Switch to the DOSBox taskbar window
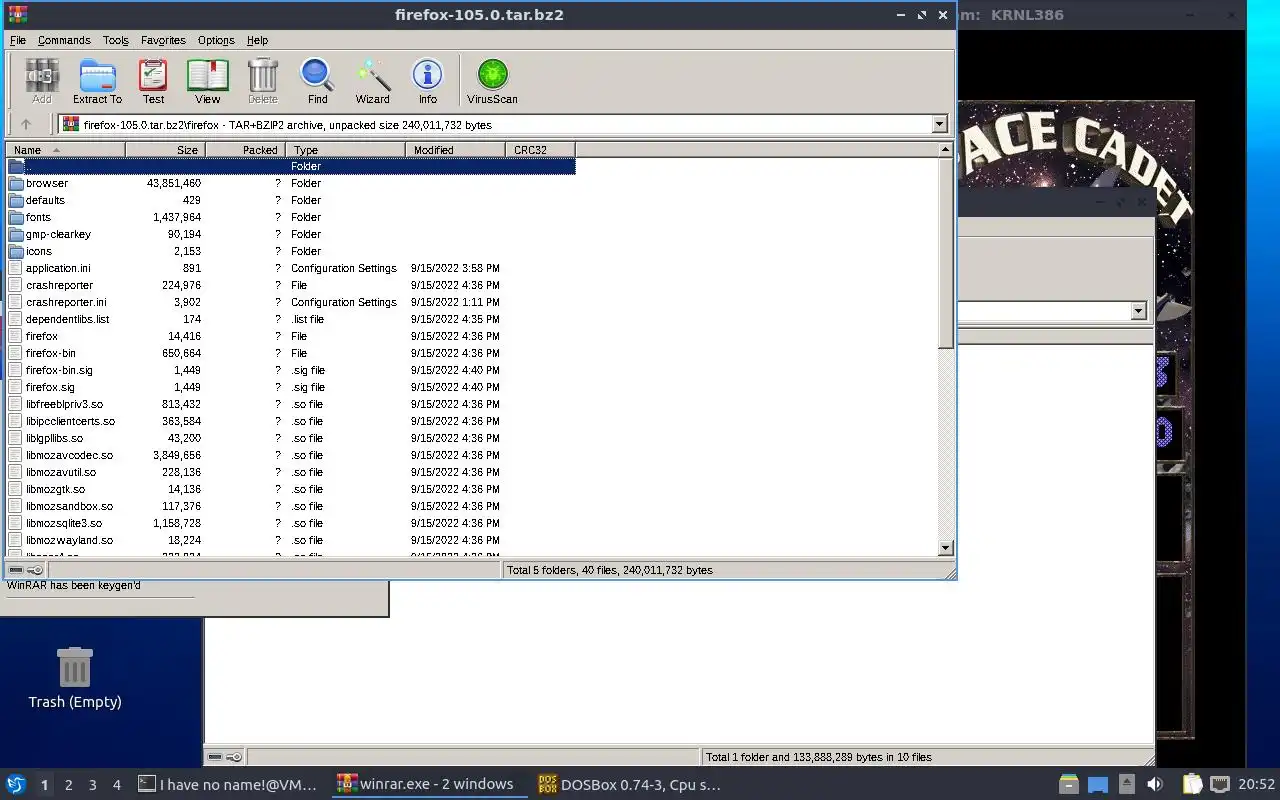Image resolution: width=1280 pixels, height=800 pixels. click(630, 785)
